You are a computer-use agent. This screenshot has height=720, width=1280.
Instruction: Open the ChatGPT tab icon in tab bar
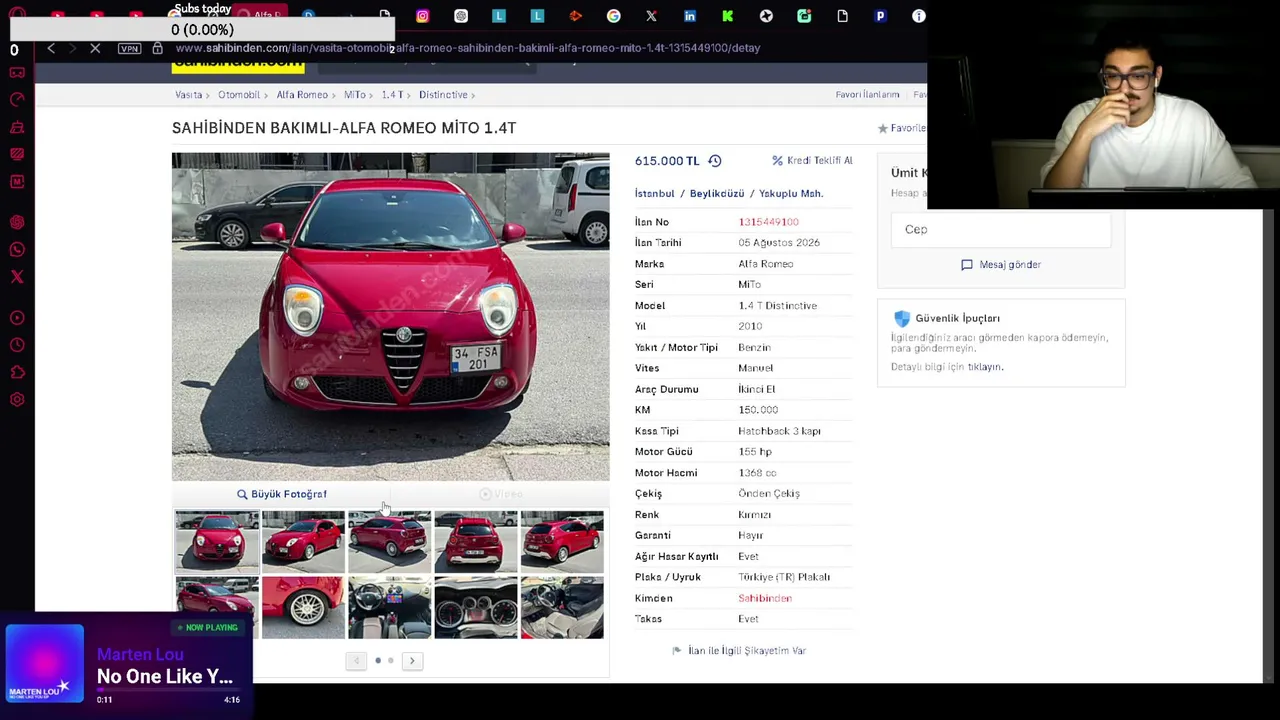pos(461,16)
